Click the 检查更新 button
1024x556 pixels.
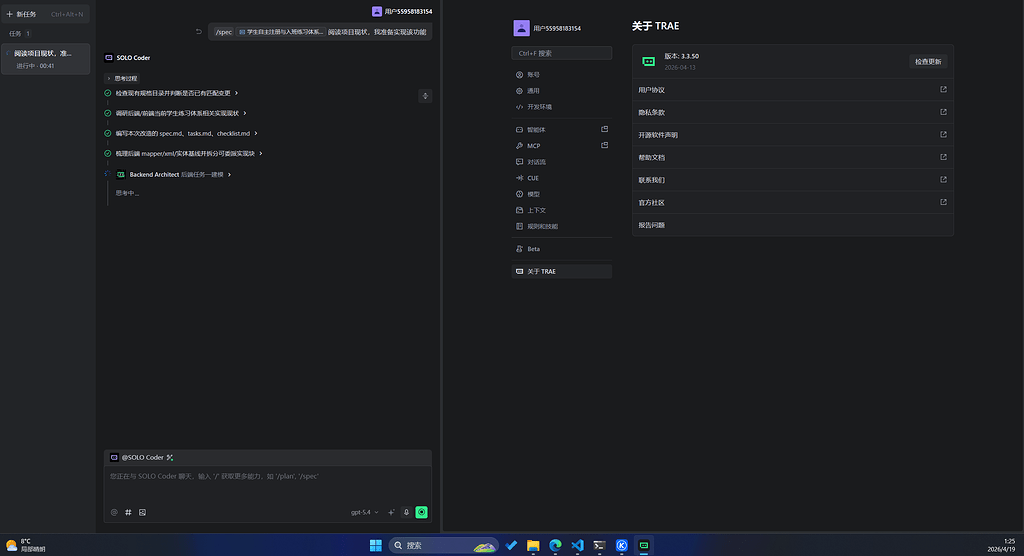tap(928, 61)
